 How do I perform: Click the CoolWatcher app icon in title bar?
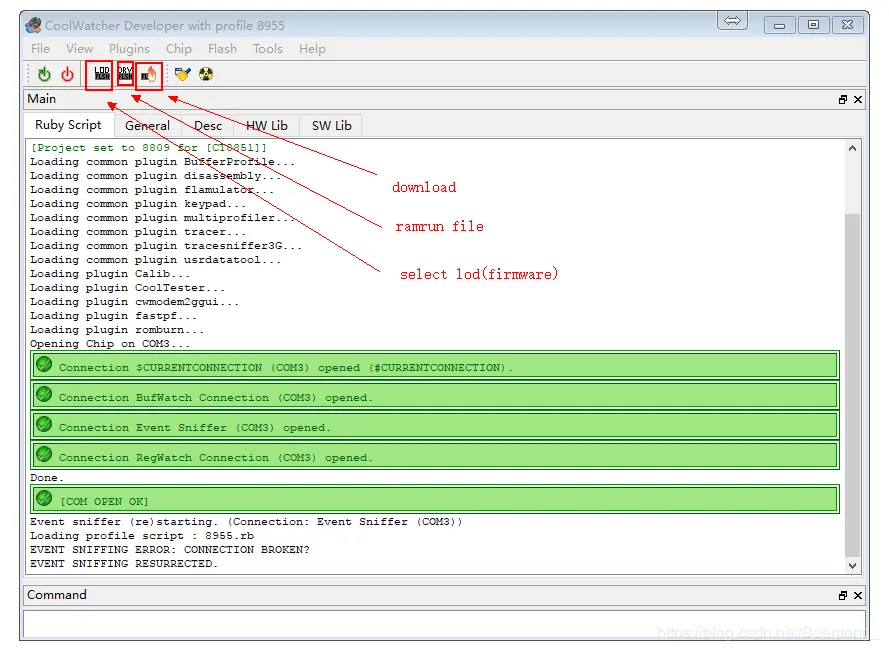(34, 26)
